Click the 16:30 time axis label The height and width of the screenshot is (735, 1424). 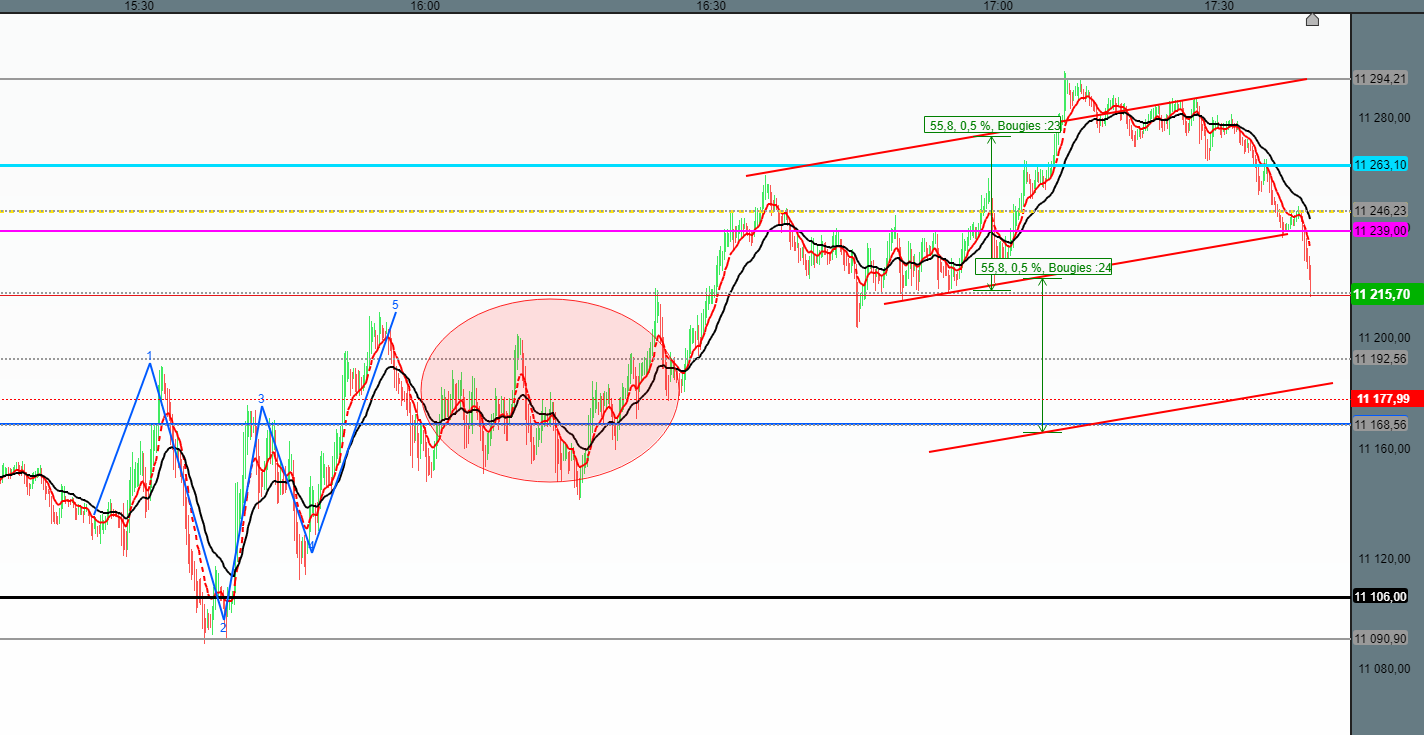711,6
